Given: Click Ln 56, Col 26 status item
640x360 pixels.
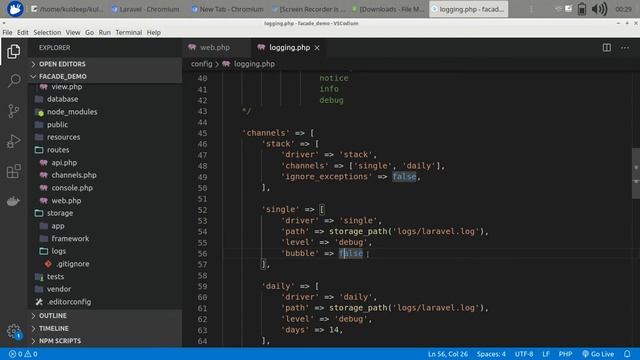Looking at the screenshot, I should (x=447, y=354).
